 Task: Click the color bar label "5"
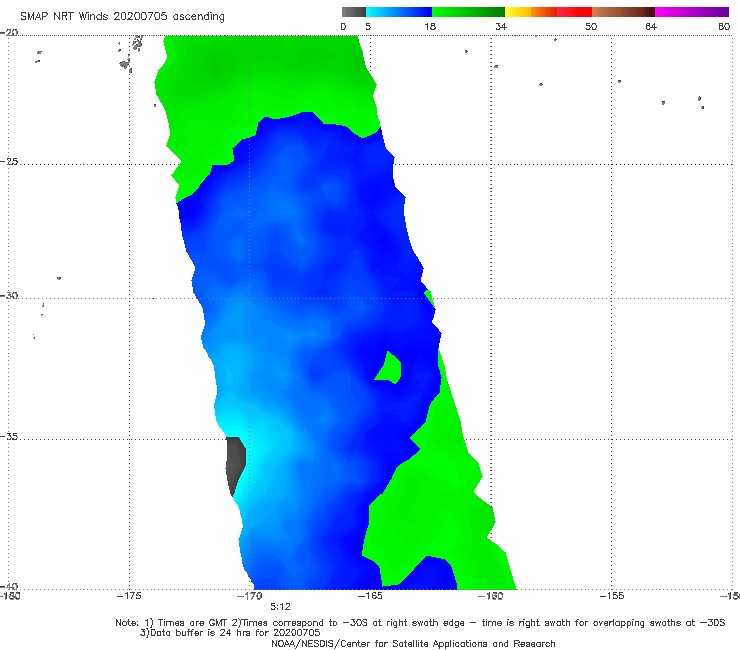pyautogui.click(x=368, y=27)
